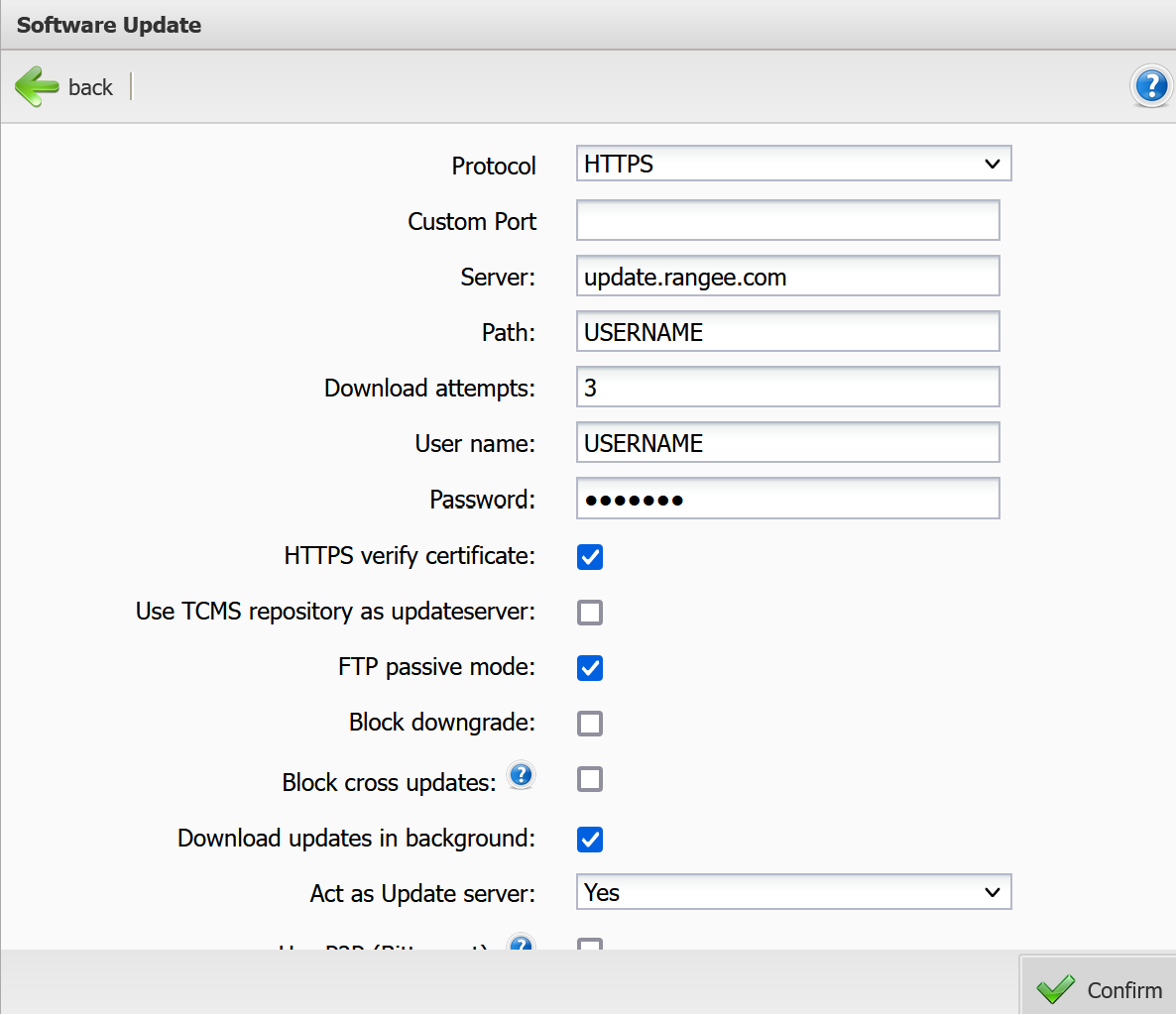Click the Path input field
The height and width of the screenshot is (1015, 1176).
coord(787,332)
